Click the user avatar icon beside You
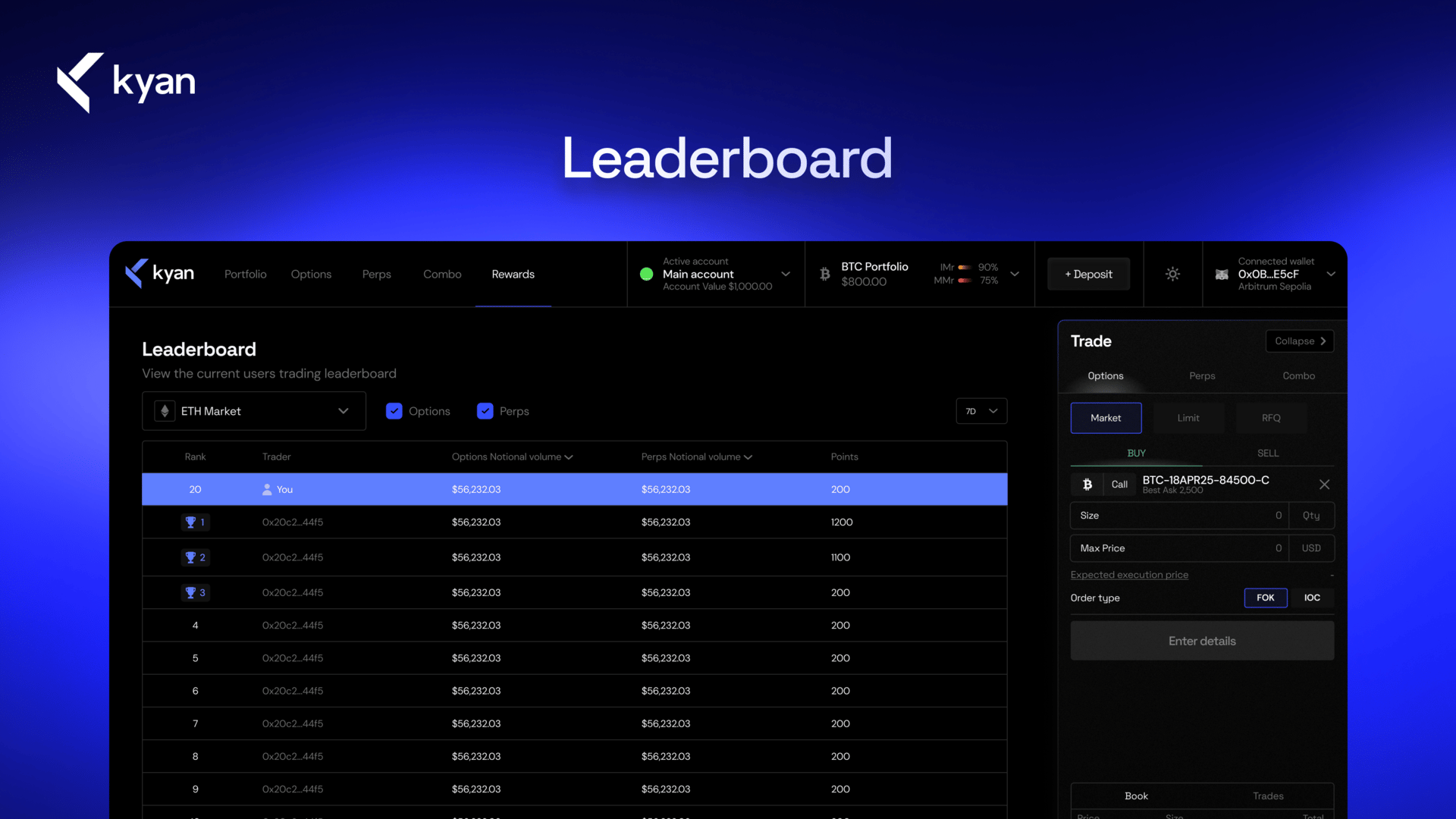The image size is (1456, 819). [267, 490]
